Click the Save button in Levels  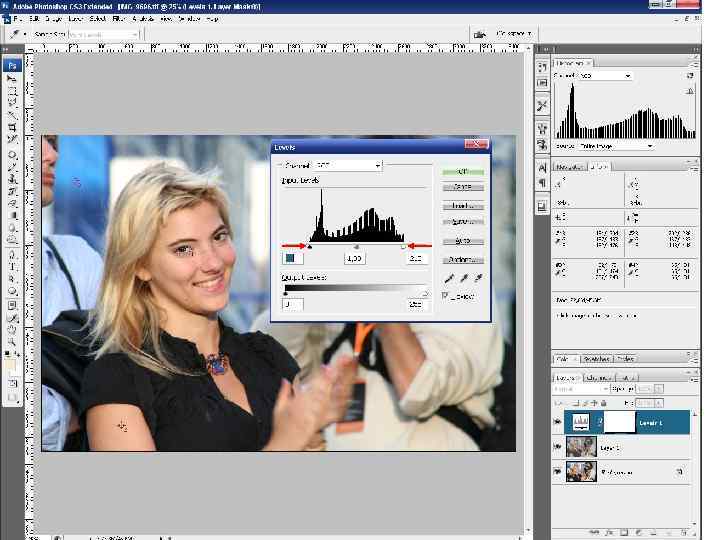(x=463, y=222)
